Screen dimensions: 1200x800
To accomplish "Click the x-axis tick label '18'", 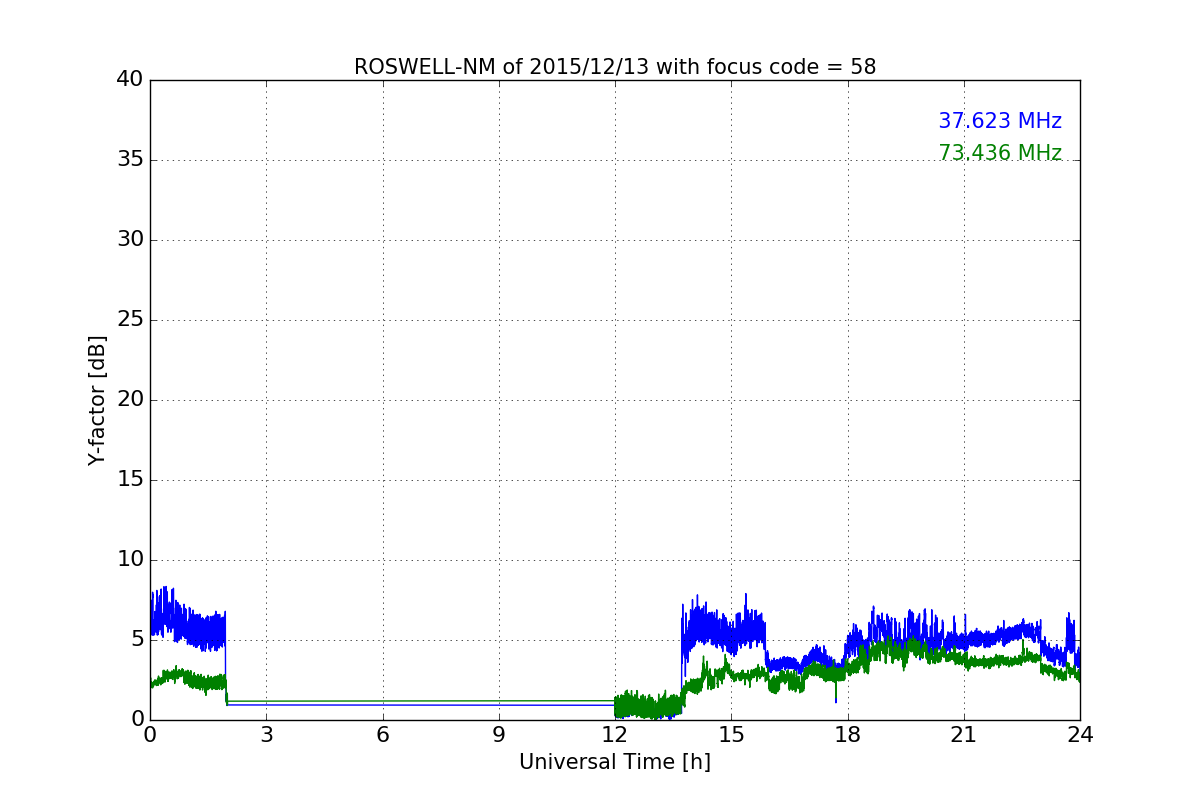I will pyautogui.click(x=848, y=735).
